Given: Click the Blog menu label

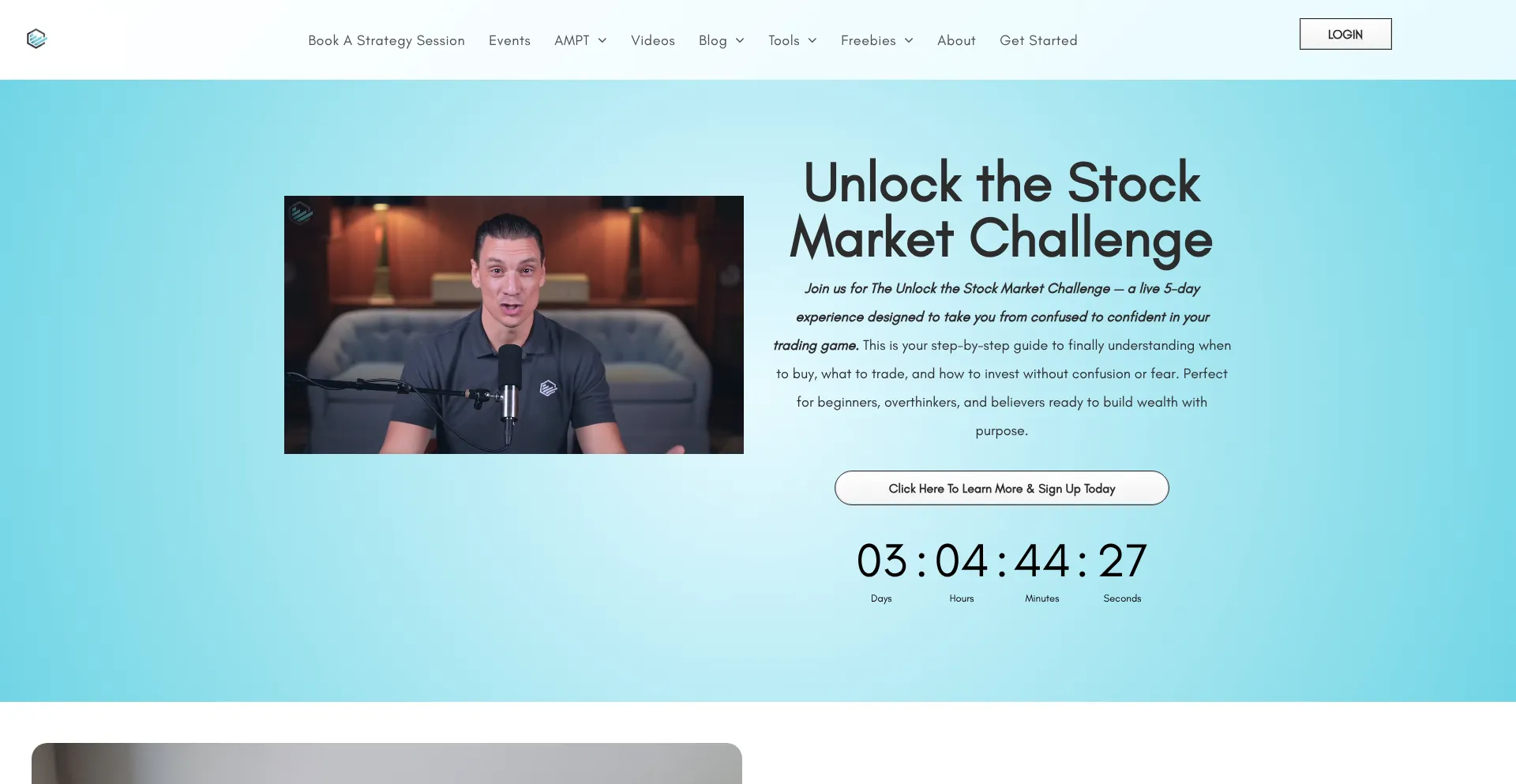Looking at the screenshot, I should (713, 40).
